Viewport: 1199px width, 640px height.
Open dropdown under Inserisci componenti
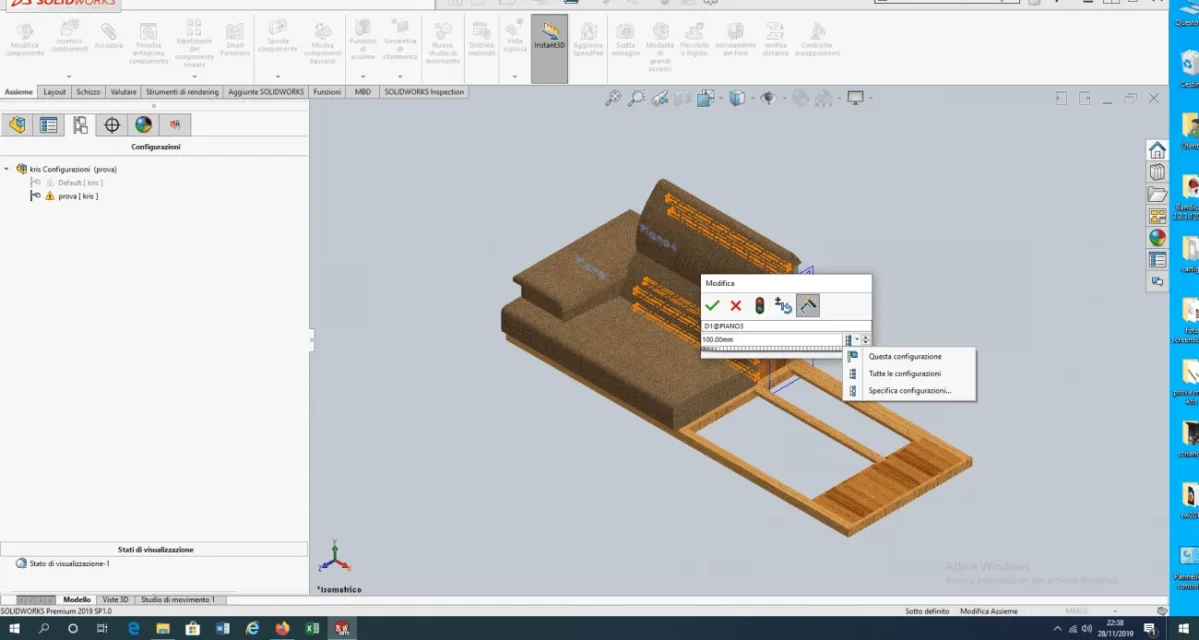[x=69, y=76]
